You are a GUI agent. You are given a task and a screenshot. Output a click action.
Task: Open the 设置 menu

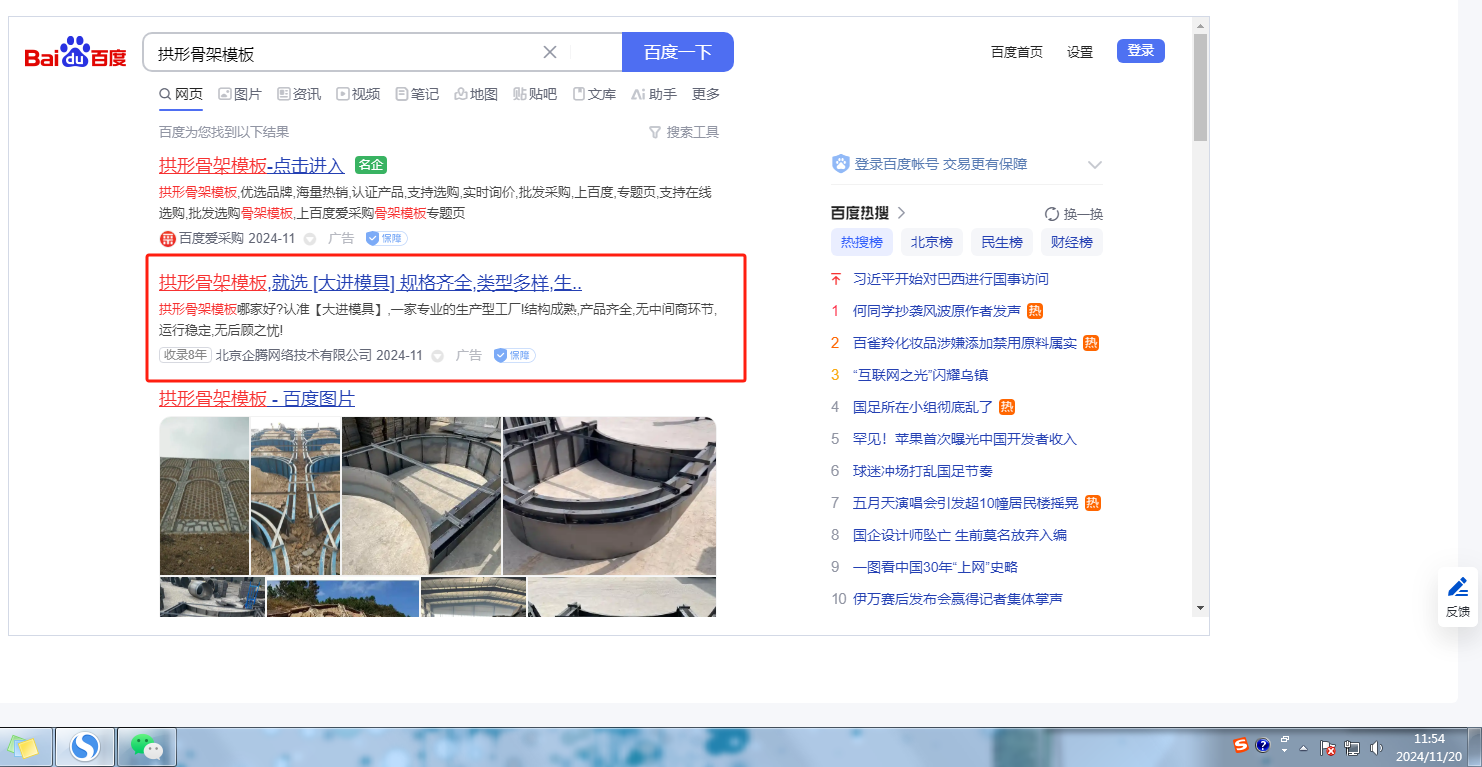tap(1080, 52)
